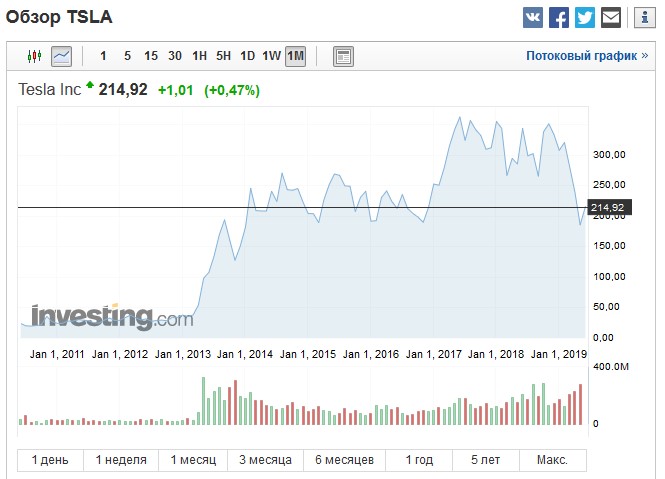
Task: Open the Потоковый график link
Action: pyautogui.click(x=587, y=56)
